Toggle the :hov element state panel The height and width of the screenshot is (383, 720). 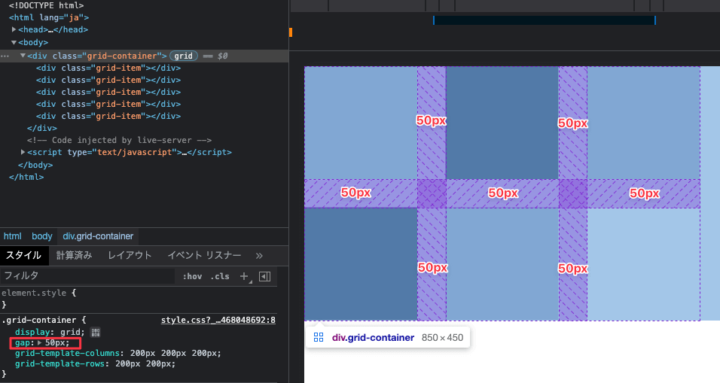click(x=192, y=276)
